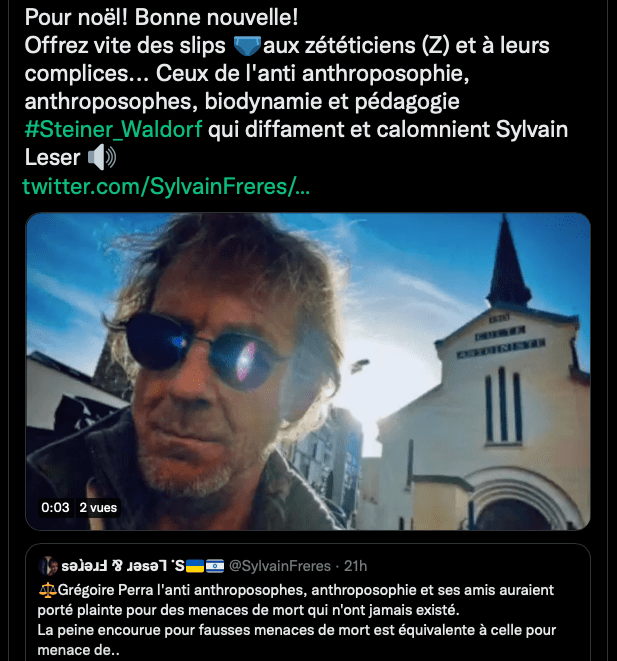The height and width of the screenshot is (661, 617).
Task: Play the embedded video of the man
Action: point(308,371)
